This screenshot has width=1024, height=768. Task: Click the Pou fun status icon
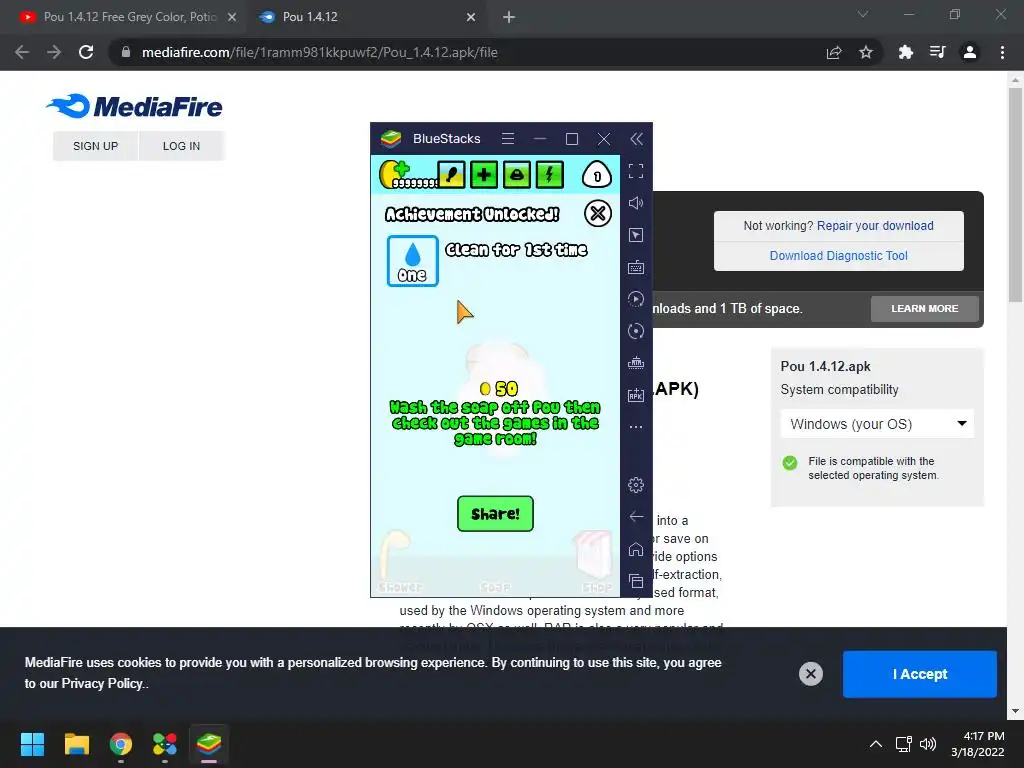pyautogui.click(x=517, y=175)
